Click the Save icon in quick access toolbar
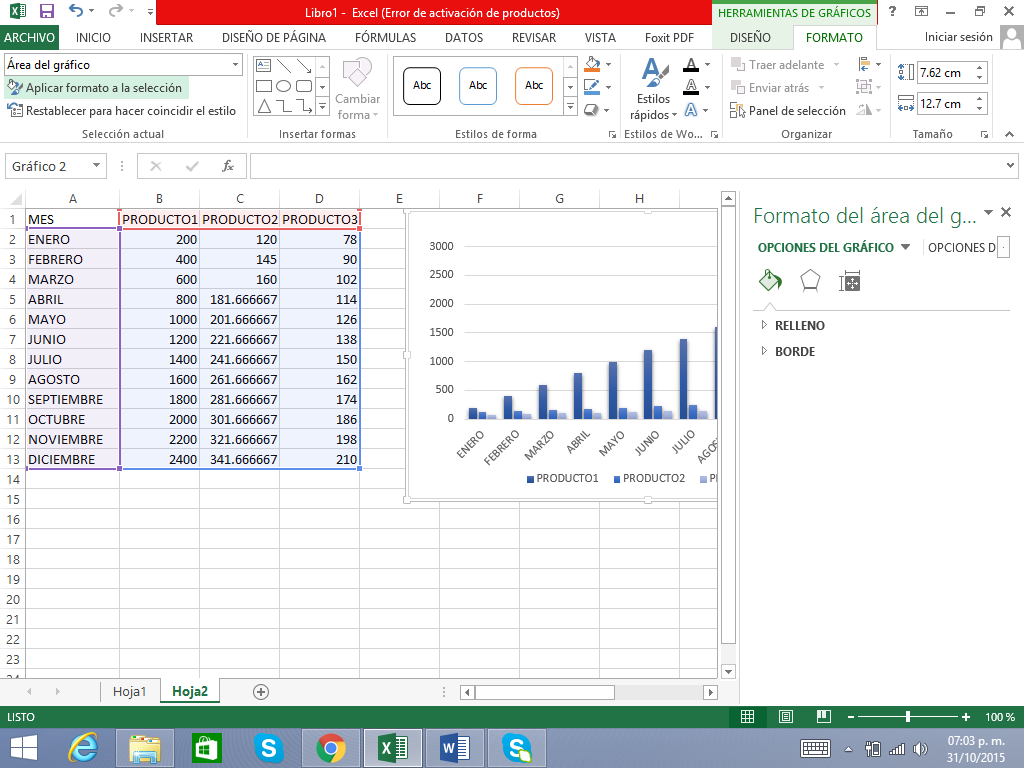This screenshot has height=768, width=1024. pos(46,12)
